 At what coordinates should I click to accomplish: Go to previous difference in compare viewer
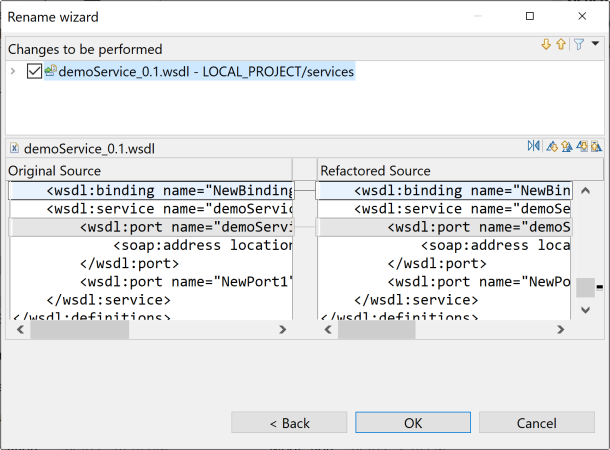click(567, 147)
